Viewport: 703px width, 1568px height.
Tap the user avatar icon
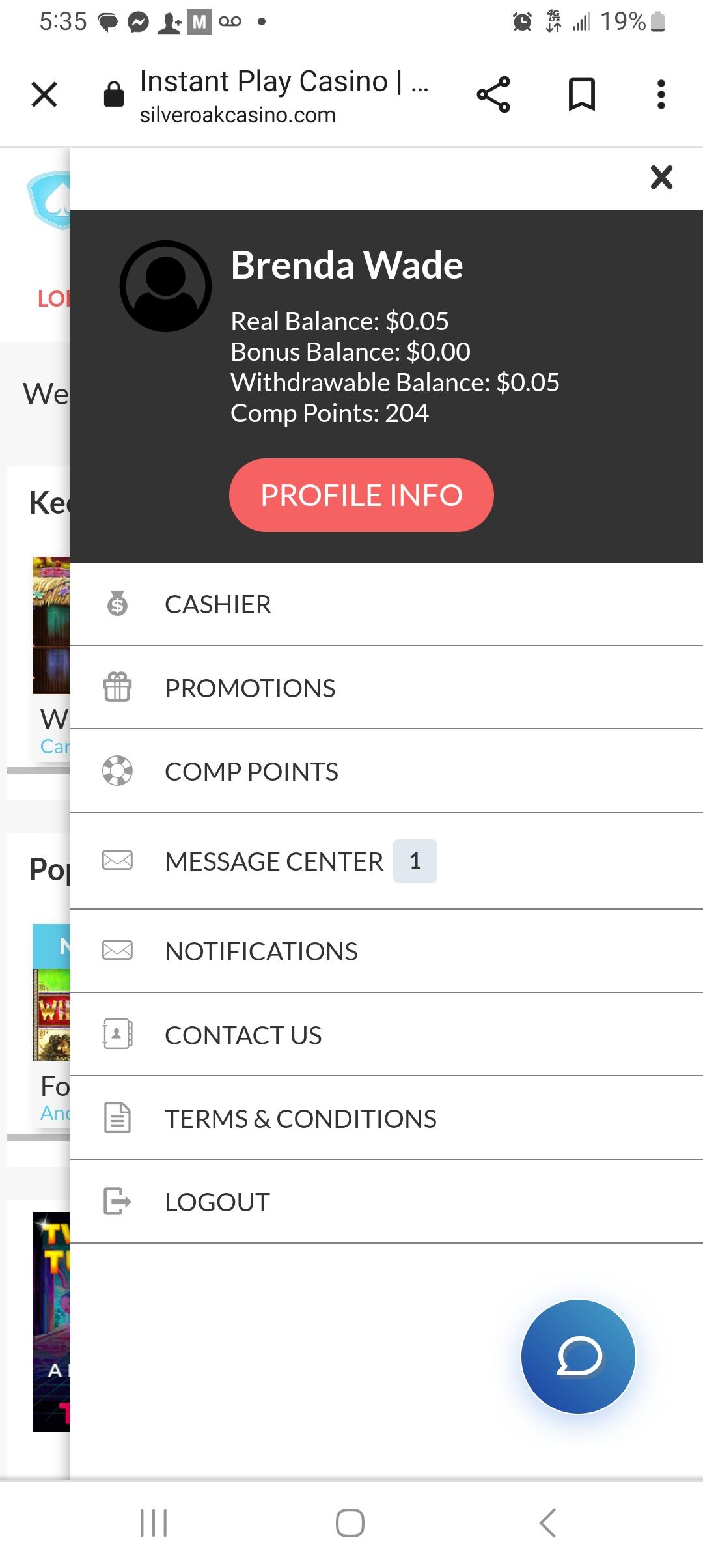[x=165, y=286]
